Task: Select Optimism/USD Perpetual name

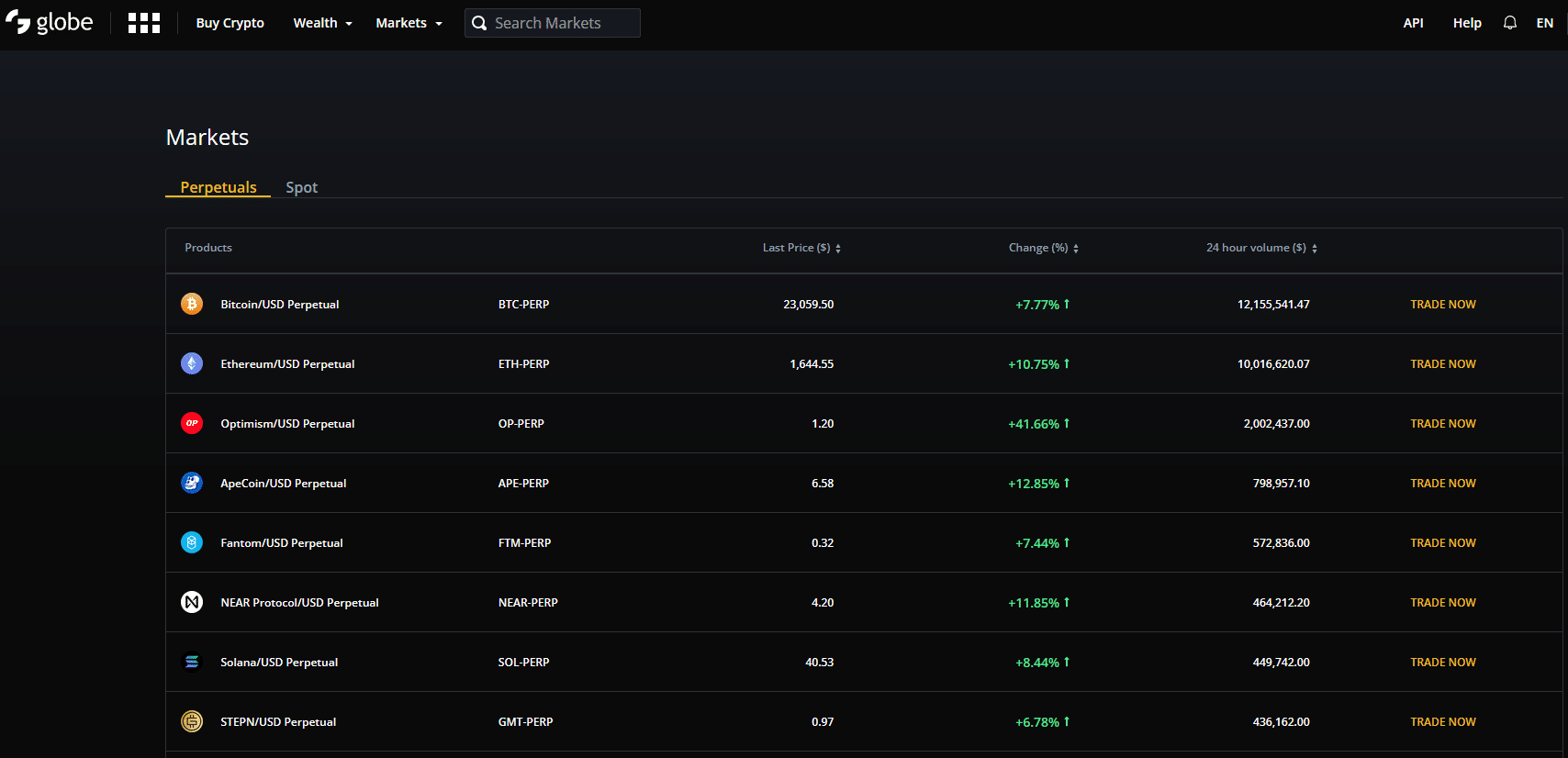Action: [x=287, y=423]
